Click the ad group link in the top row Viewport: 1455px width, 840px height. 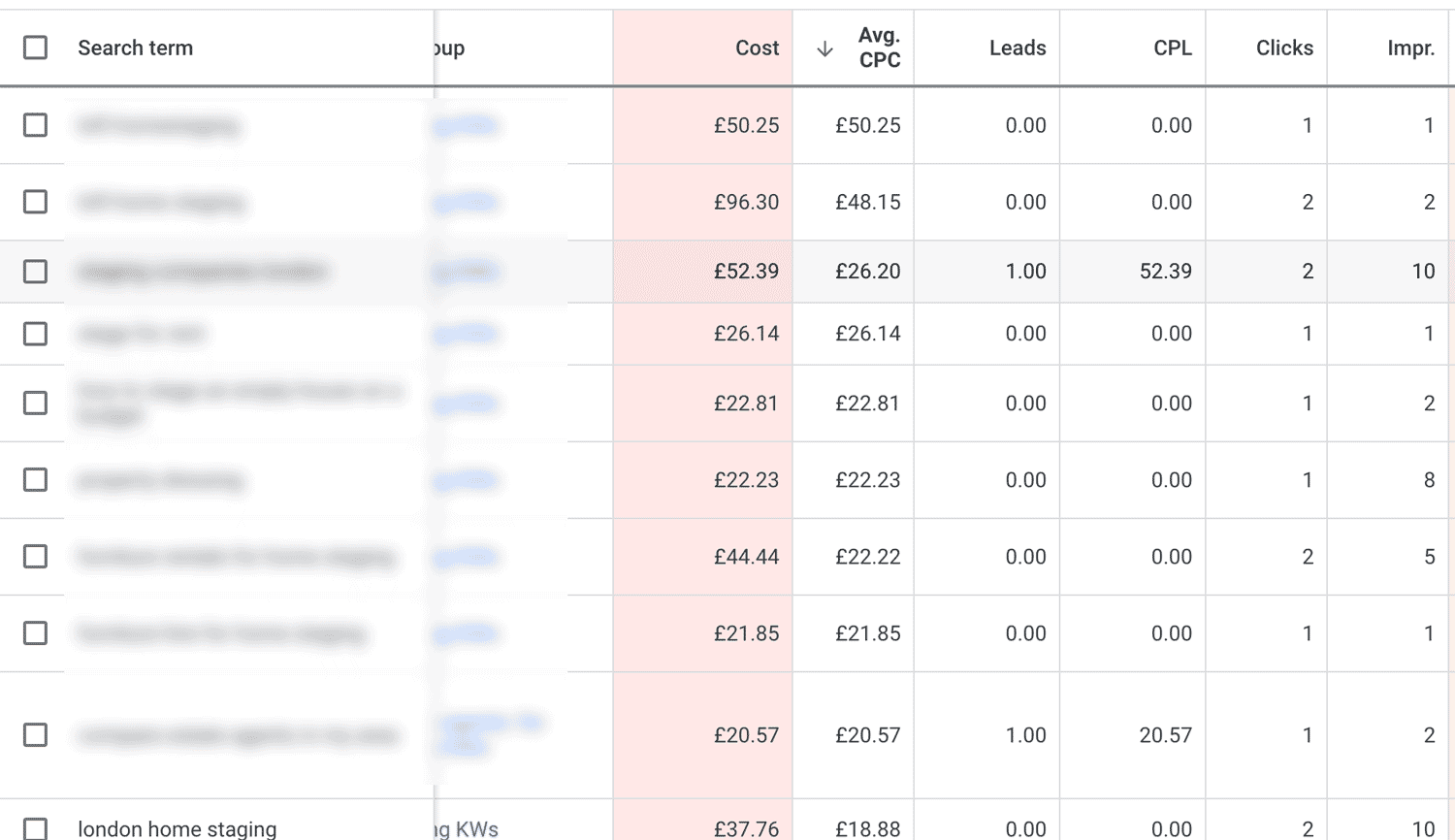(x=466, y=125)
